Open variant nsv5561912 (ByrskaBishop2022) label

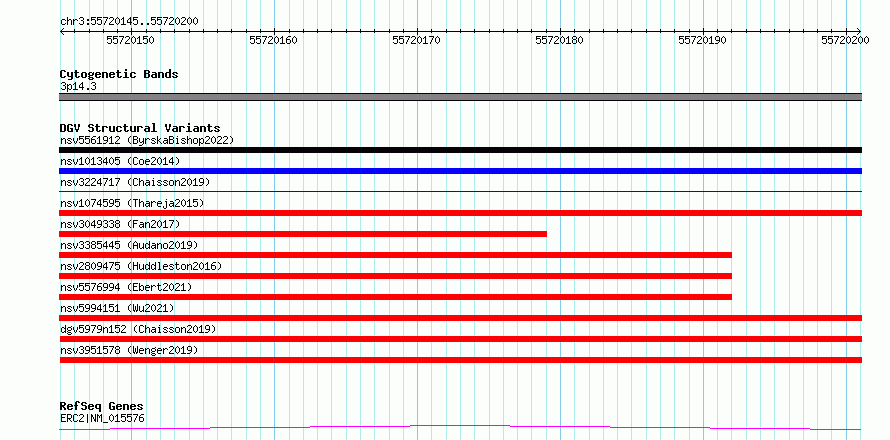point(146,140)
